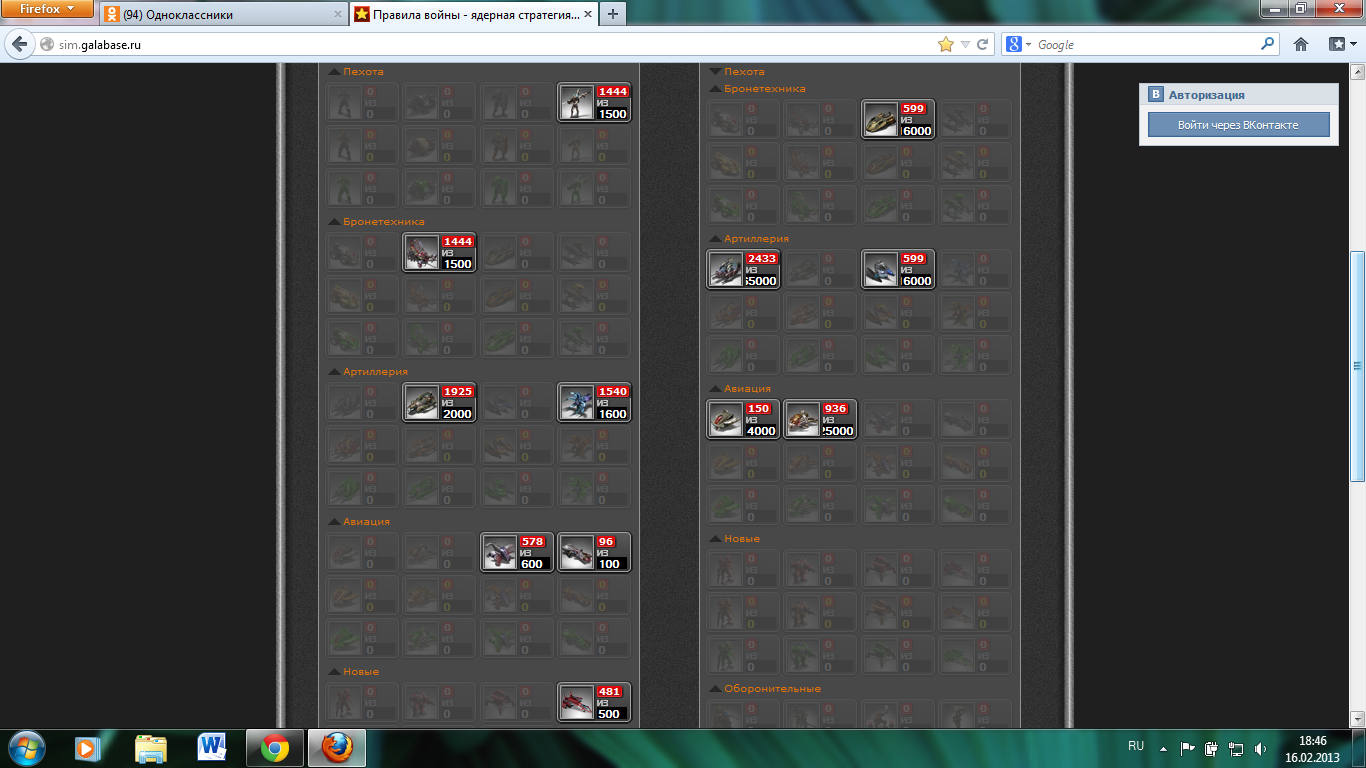Switch to the Одноклассники tab
This screenshot has height=768, width=1366.
point(223,14)
